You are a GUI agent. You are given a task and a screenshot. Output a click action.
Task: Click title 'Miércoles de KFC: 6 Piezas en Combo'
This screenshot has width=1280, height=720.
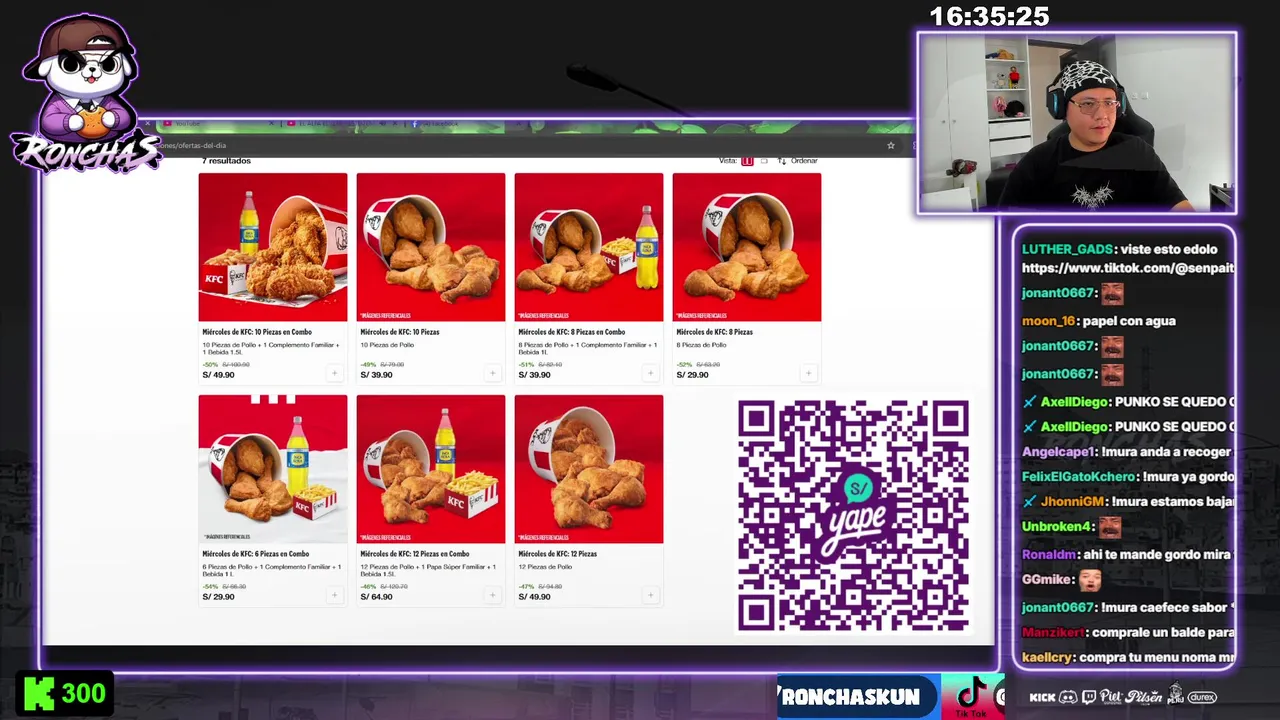(x=256, y=554)
